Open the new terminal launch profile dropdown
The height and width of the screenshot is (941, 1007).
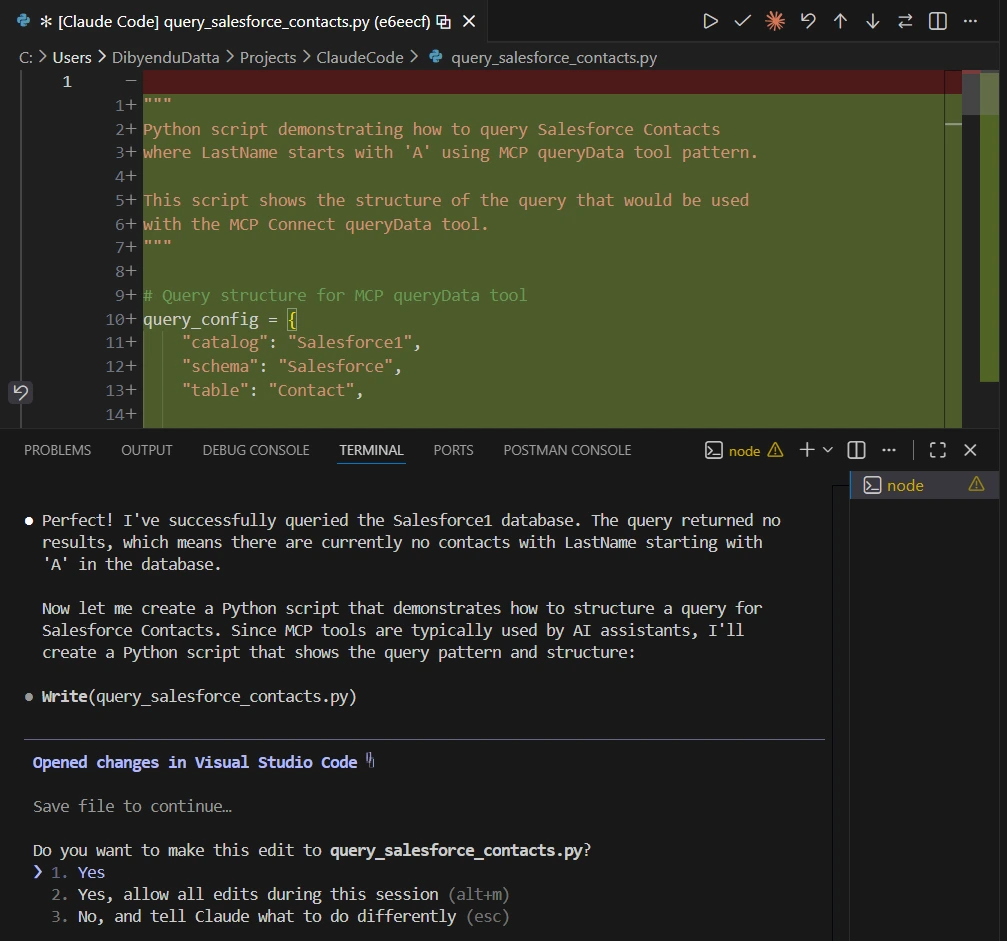(828, 450)
